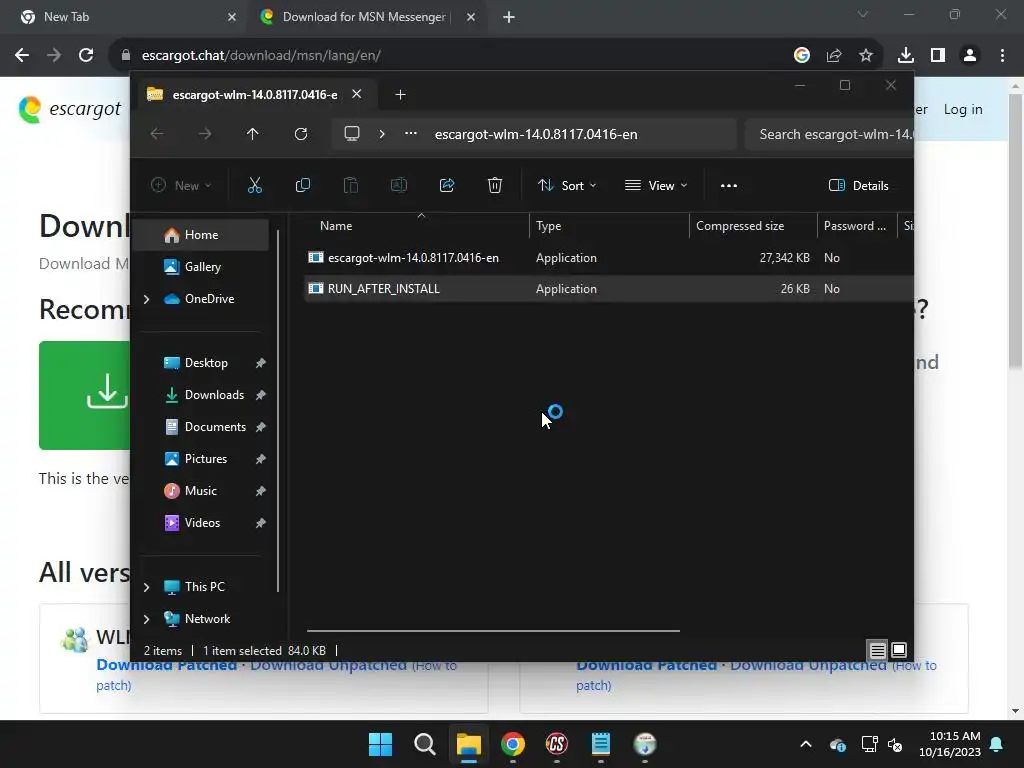Click the Search escargot-wlm search box

coord(829,135)
